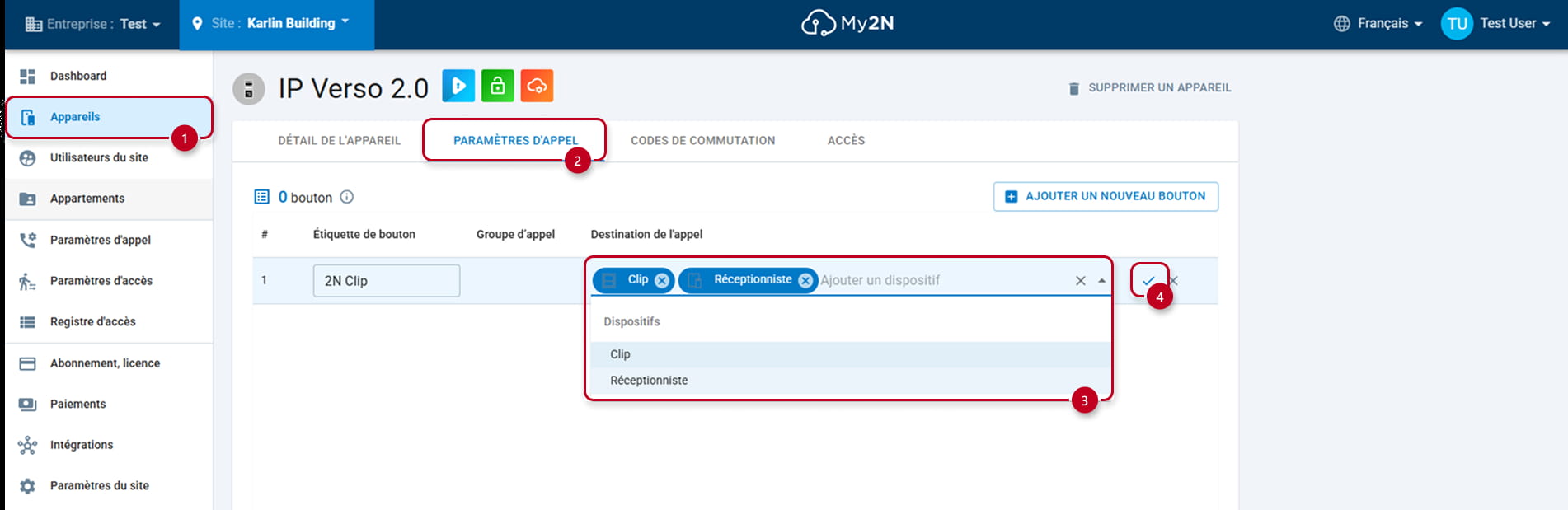Click the My2N cloud logo
The height and width of the screenshot is (510, 1568).
(x=847, y=23)
